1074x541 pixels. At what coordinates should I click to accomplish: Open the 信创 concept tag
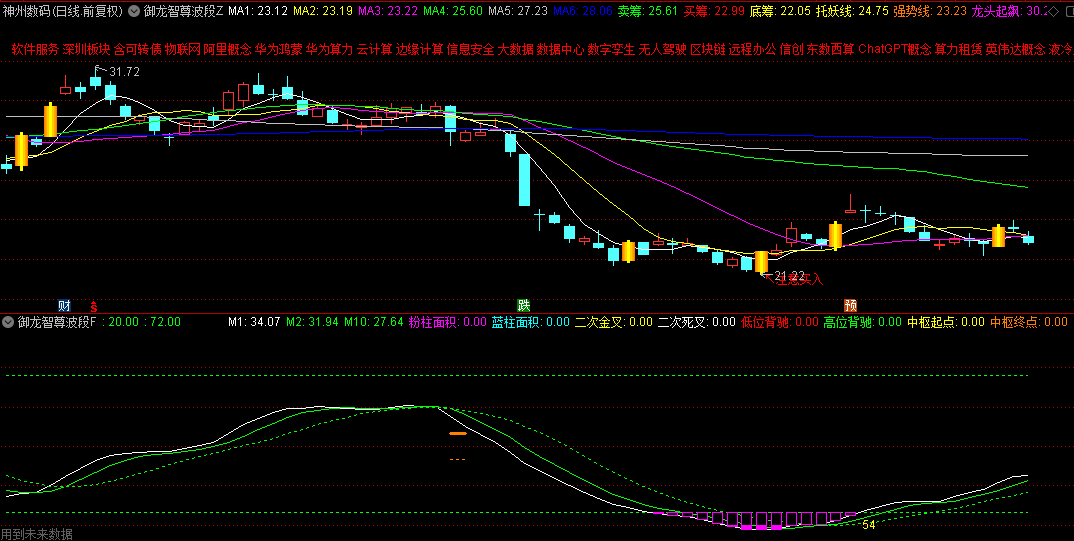pyautogui.click(x=792, y=49)
